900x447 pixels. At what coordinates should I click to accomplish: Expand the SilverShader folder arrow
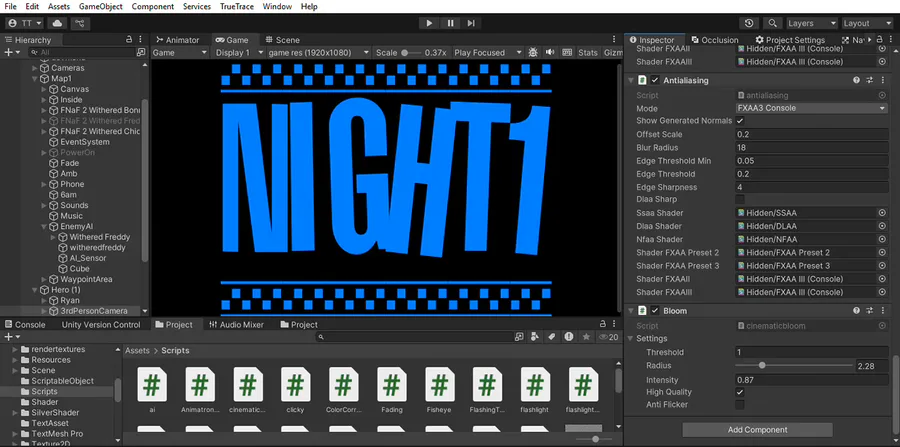pos(15,413)
